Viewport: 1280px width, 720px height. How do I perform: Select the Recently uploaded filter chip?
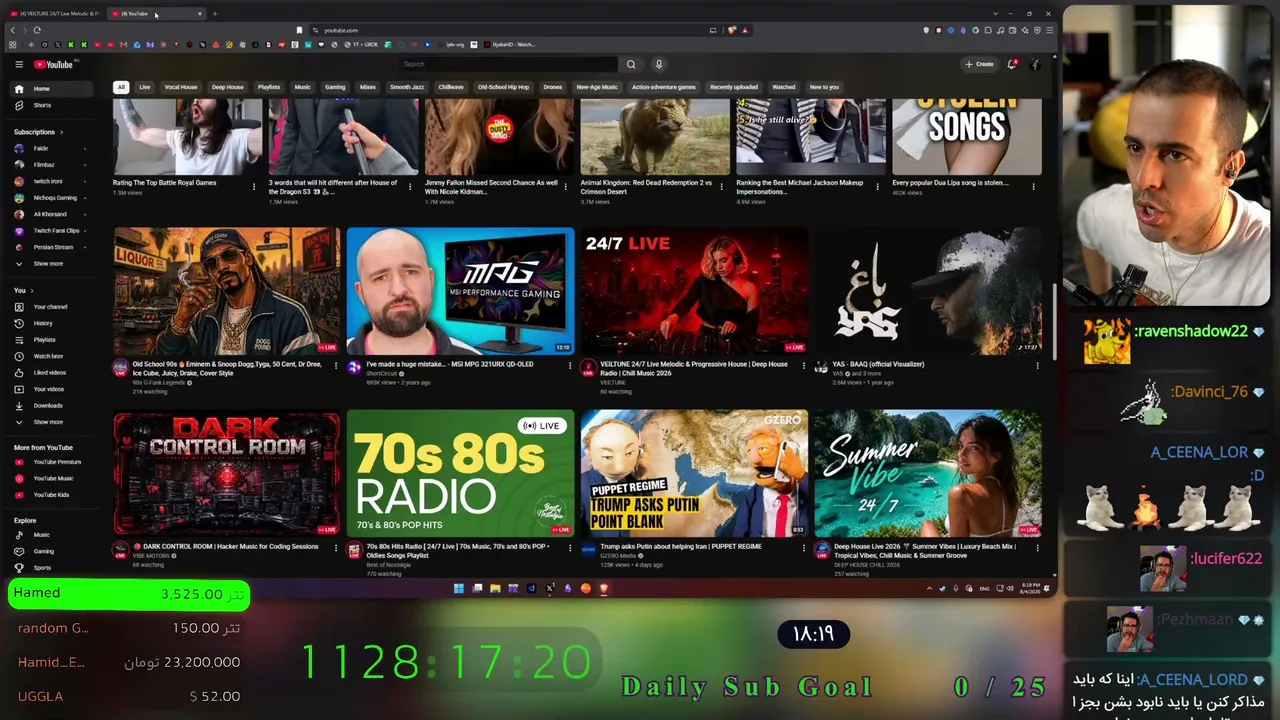click(x=734, y=87)
